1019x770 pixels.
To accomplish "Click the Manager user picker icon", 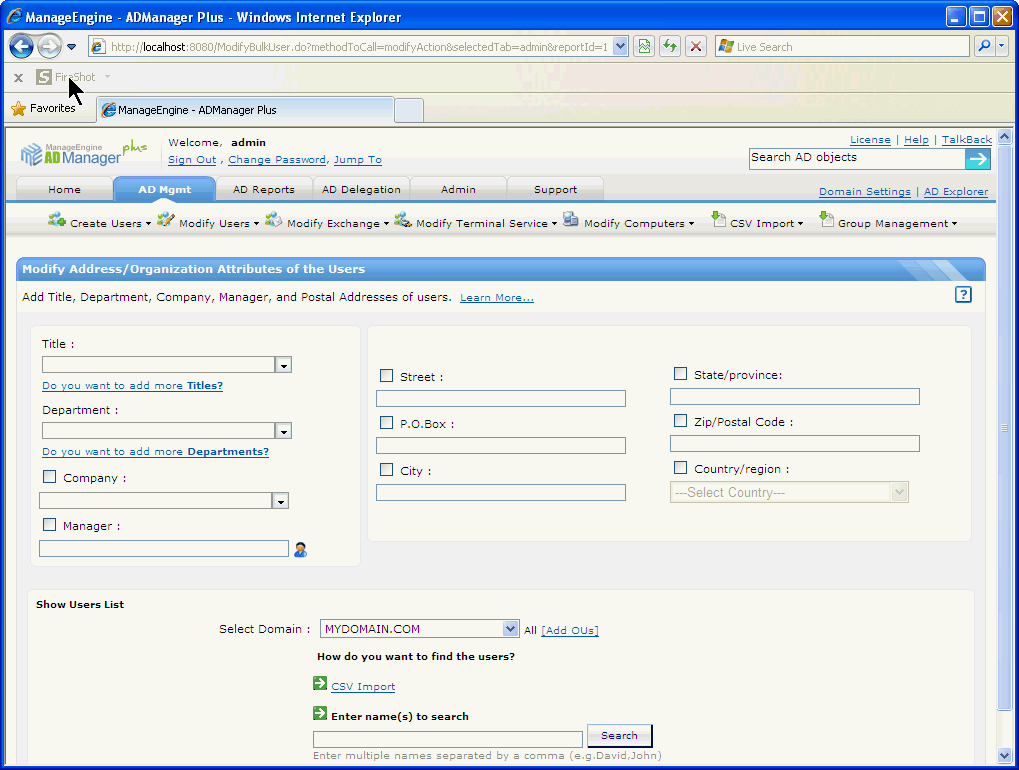I will pyautogui.click(x=300, y=550).
